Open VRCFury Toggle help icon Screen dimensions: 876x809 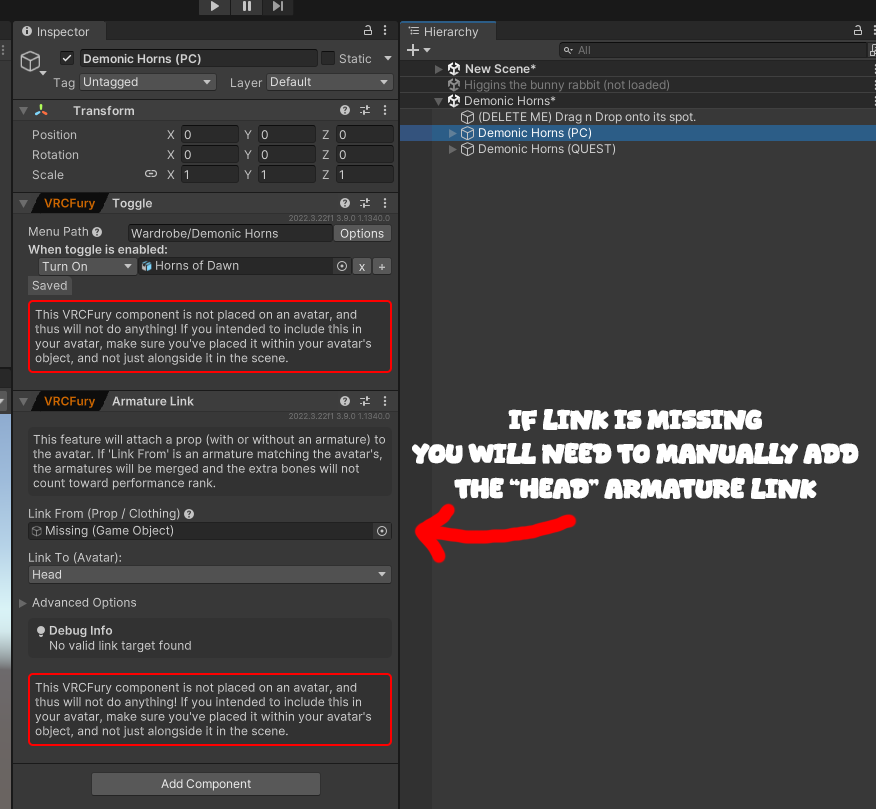point(345,203)
